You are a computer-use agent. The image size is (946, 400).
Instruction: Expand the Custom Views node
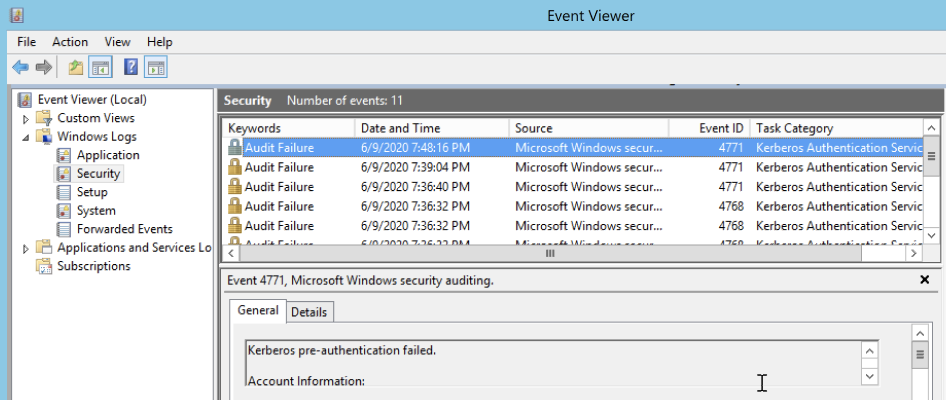[x=26, y=118]
